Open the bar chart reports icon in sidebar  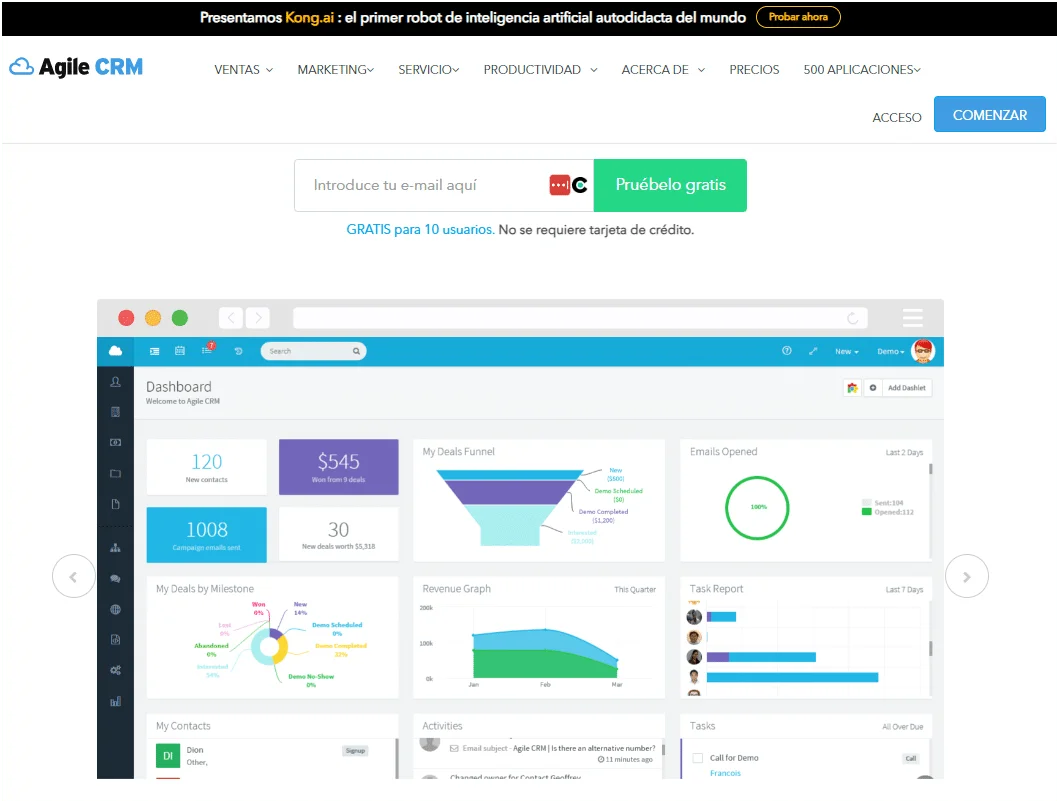tap(115, 702)
